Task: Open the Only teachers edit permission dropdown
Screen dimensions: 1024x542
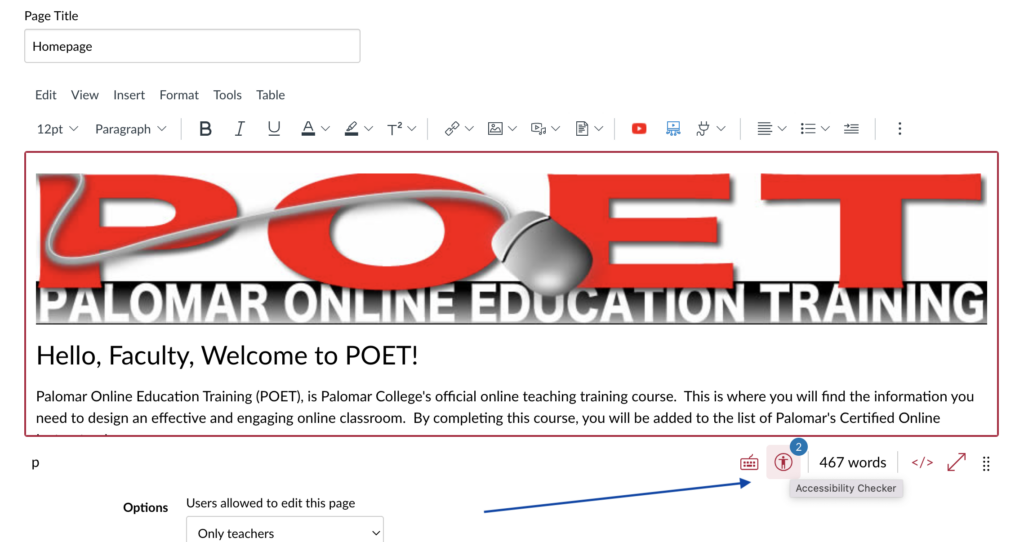Action: pyautogui.click(x=285, y=530)
